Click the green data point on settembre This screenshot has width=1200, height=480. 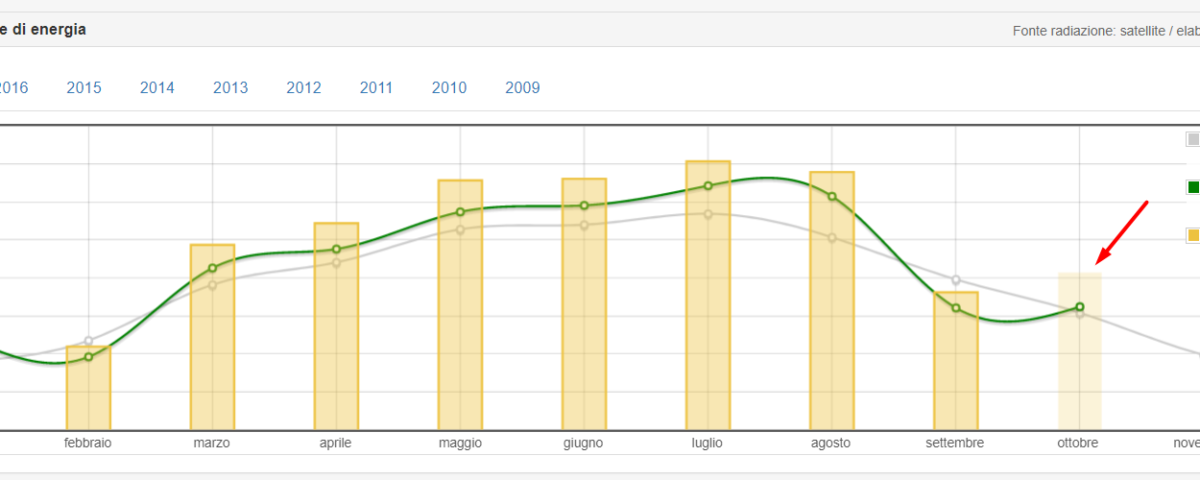(956, 308)
